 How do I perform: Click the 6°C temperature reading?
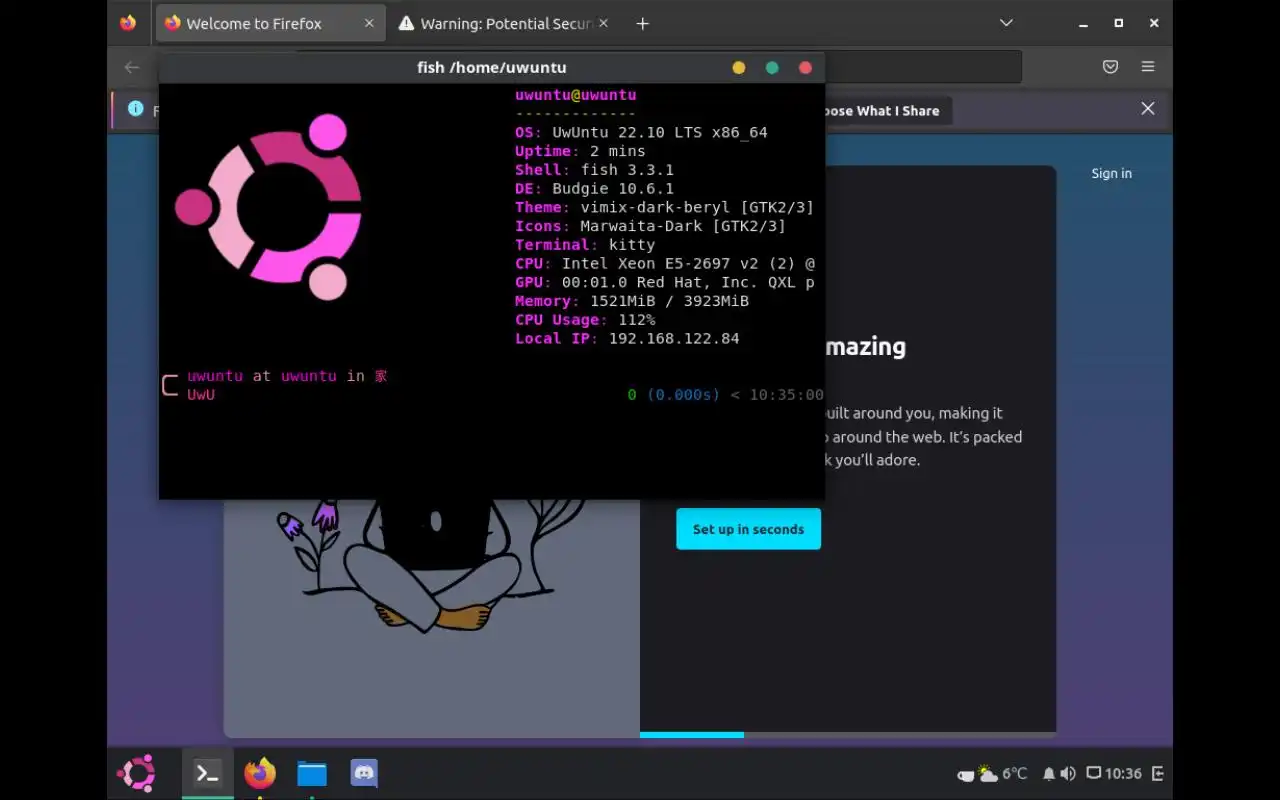click(x=1015, y=773)
